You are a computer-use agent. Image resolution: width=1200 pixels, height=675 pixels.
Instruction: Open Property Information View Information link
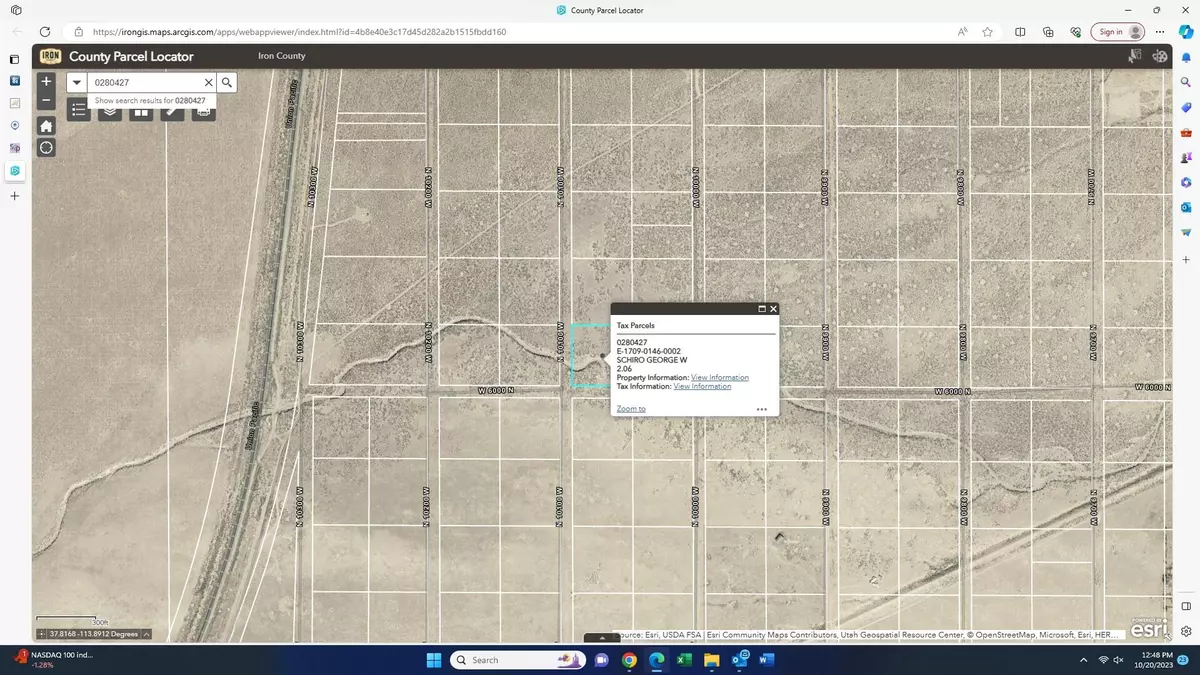[719, 377]
